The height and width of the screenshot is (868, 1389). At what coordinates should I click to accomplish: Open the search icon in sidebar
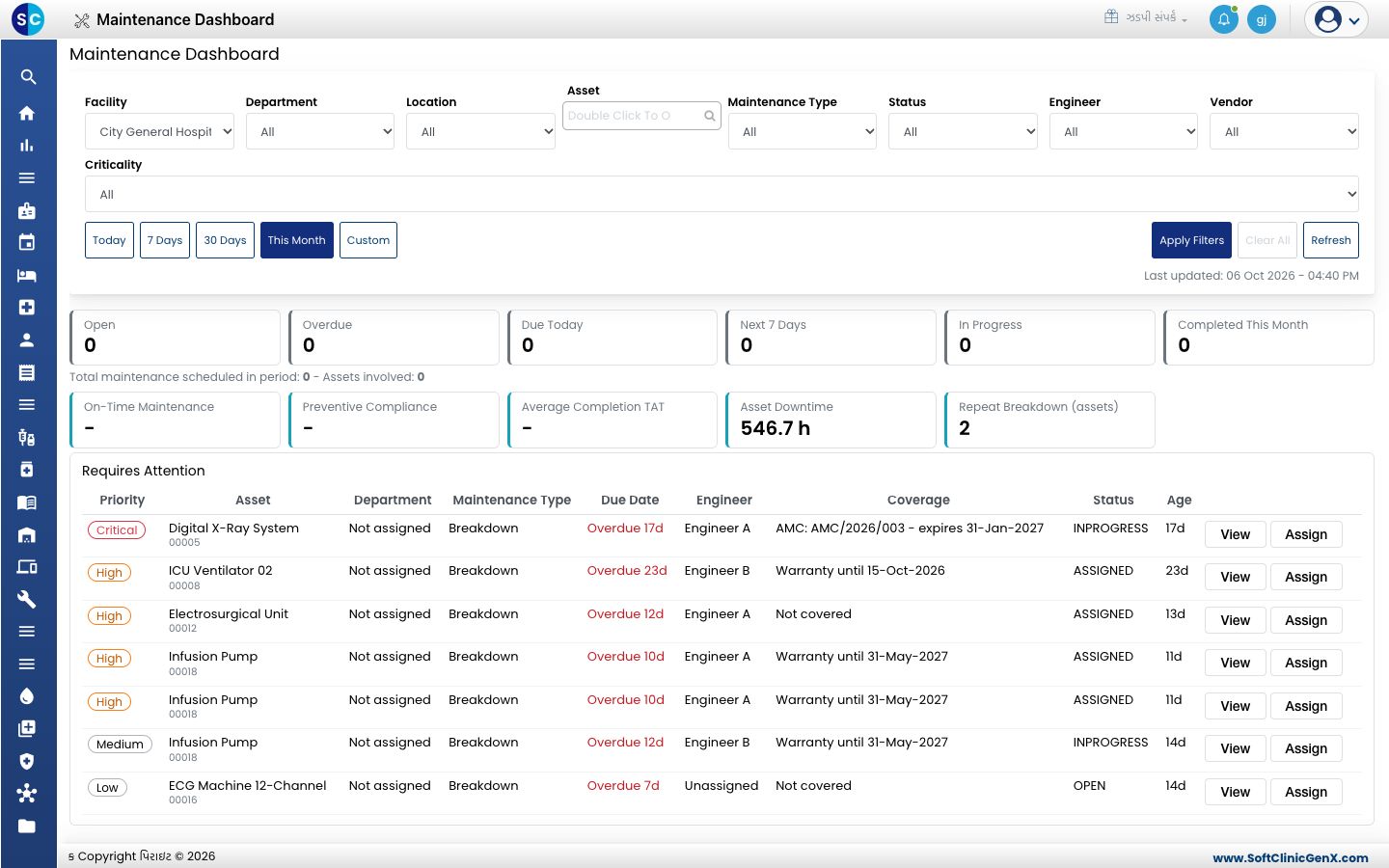tap(28, 77)
